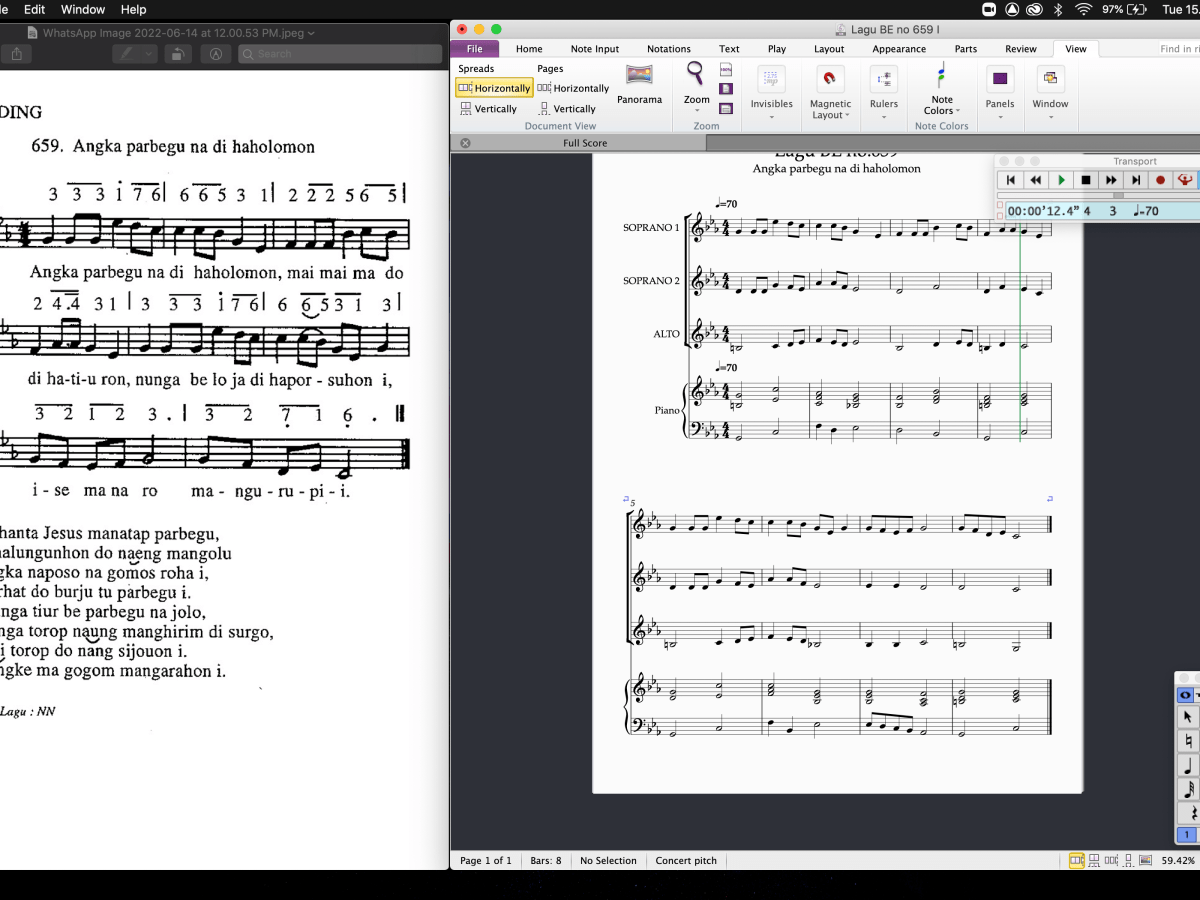
Task: Select the natural accidental in keypad
Action: coord(1187,741)
